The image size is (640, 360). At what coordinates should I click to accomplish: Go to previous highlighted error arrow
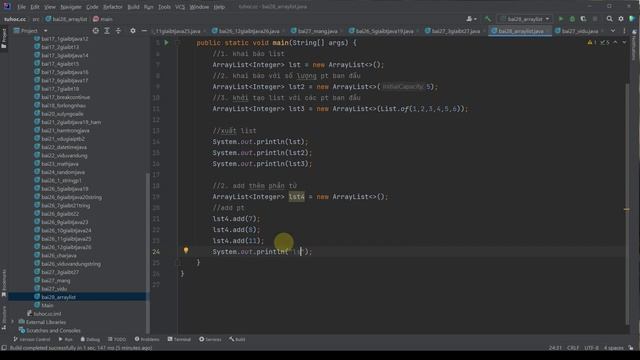coord(616,42)
